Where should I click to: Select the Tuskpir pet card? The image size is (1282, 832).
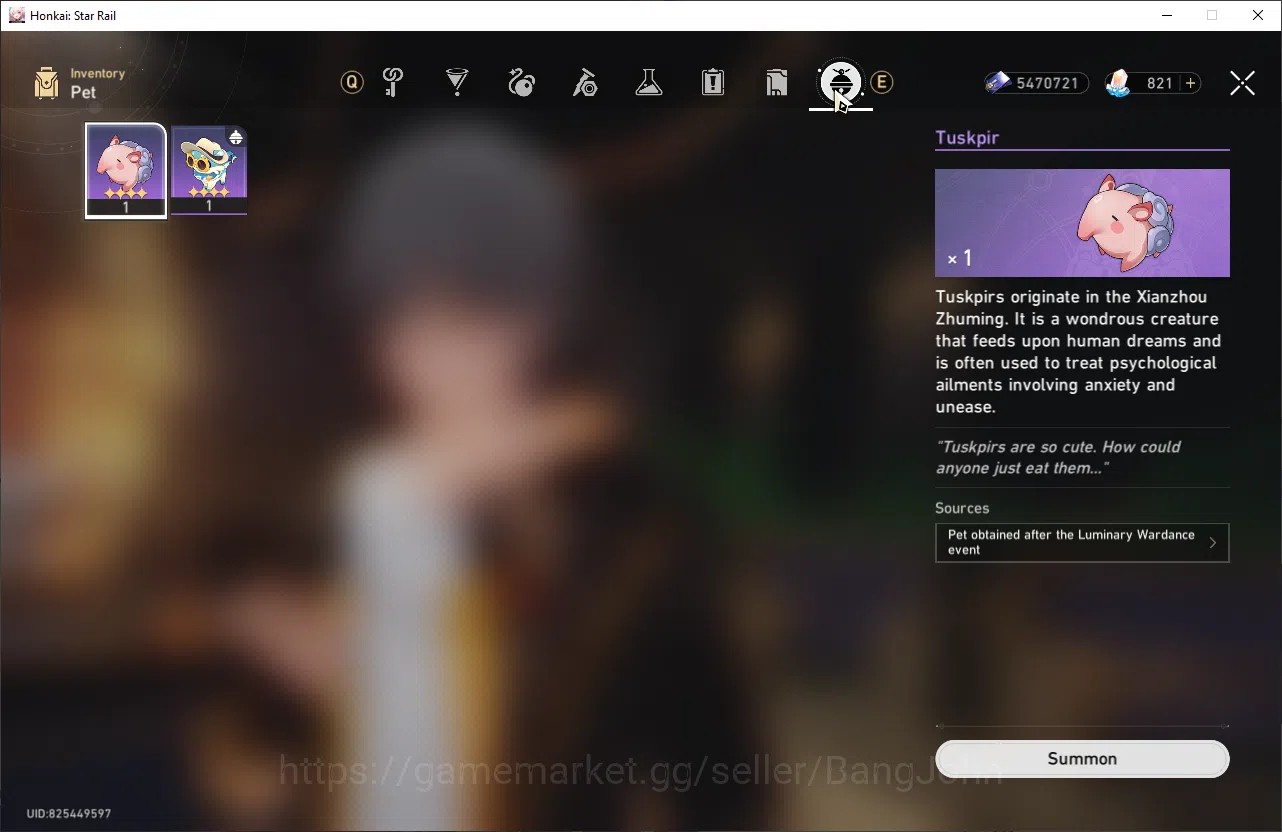[126, 170]
